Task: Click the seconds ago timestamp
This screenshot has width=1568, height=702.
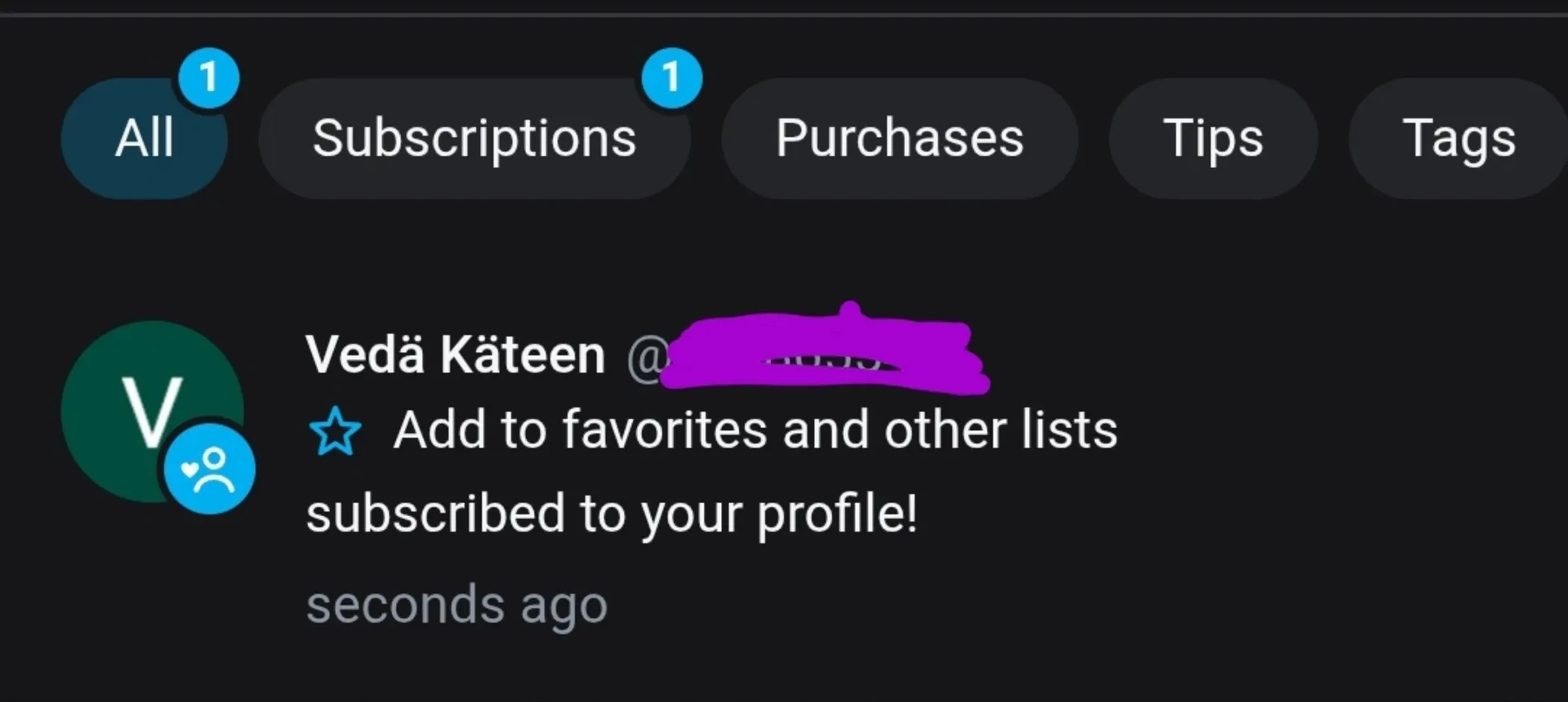Action: tap(456, 604)
